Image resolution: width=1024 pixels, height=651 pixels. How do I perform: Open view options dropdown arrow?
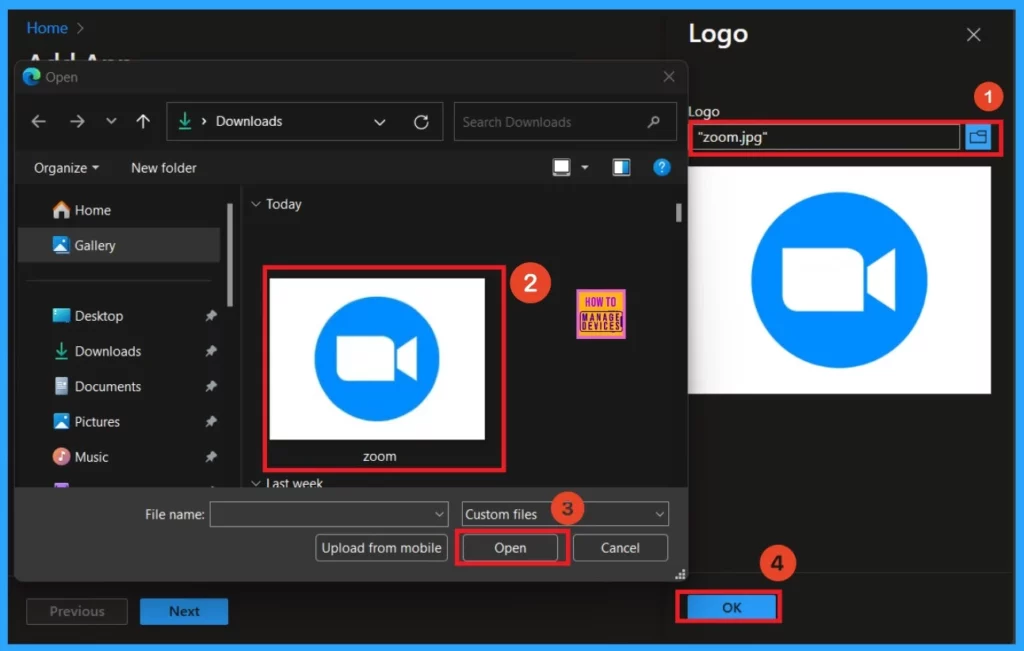(584, 168)
